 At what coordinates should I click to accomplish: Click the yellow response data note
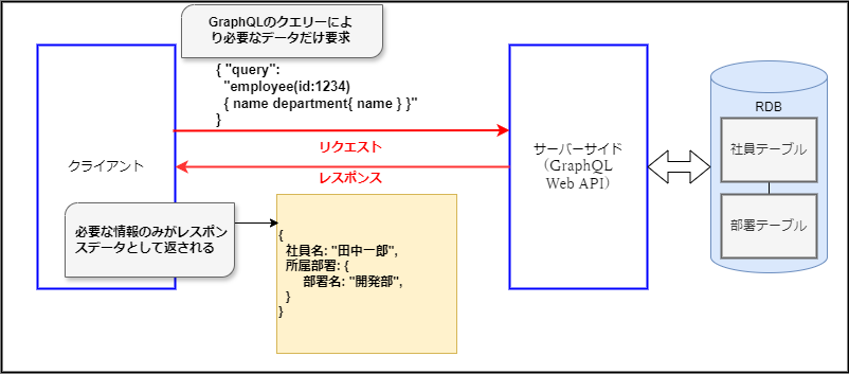[366, 274]
